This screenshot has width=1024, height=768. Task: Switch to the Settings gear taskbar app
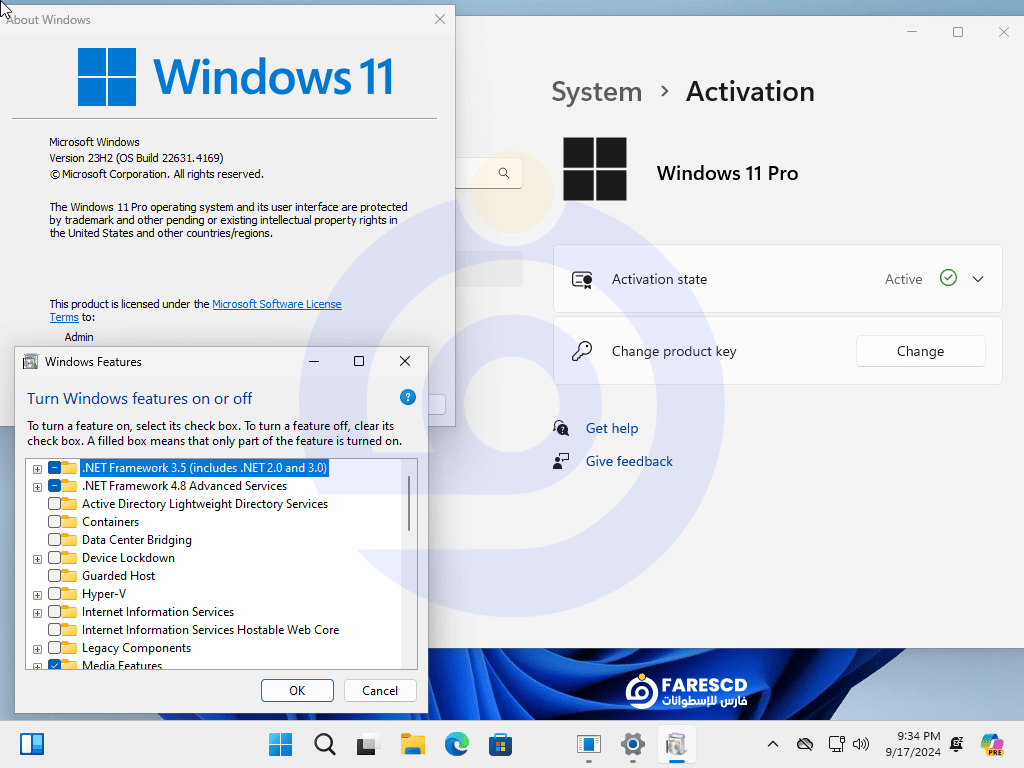click(632, 744)
